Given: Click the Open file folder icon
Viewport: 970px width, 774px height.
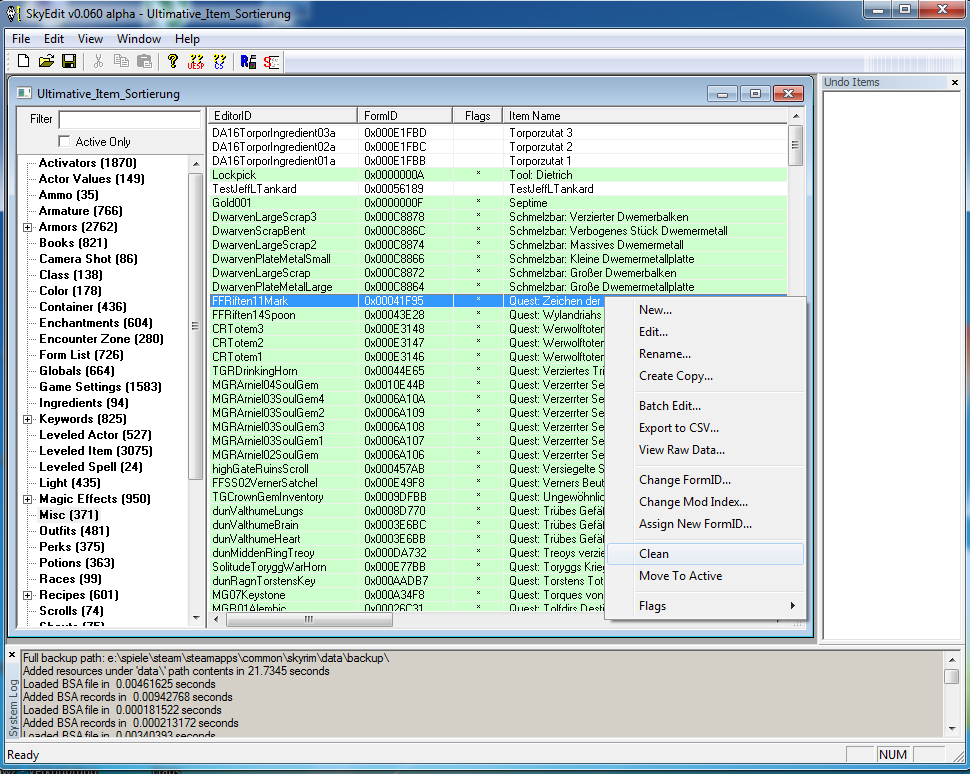Looking at the screenshot, I should [x=46, y=61].
